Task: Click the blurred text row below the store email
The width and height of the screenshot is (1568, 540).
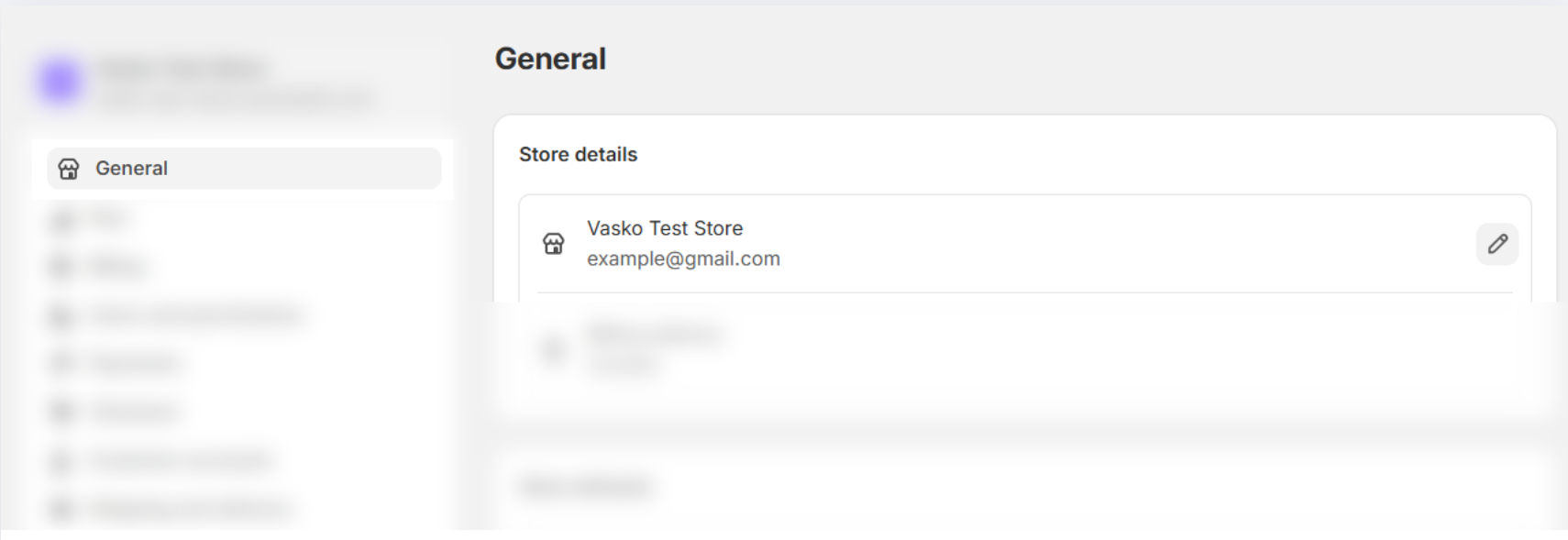Action: tap(655, 336)
